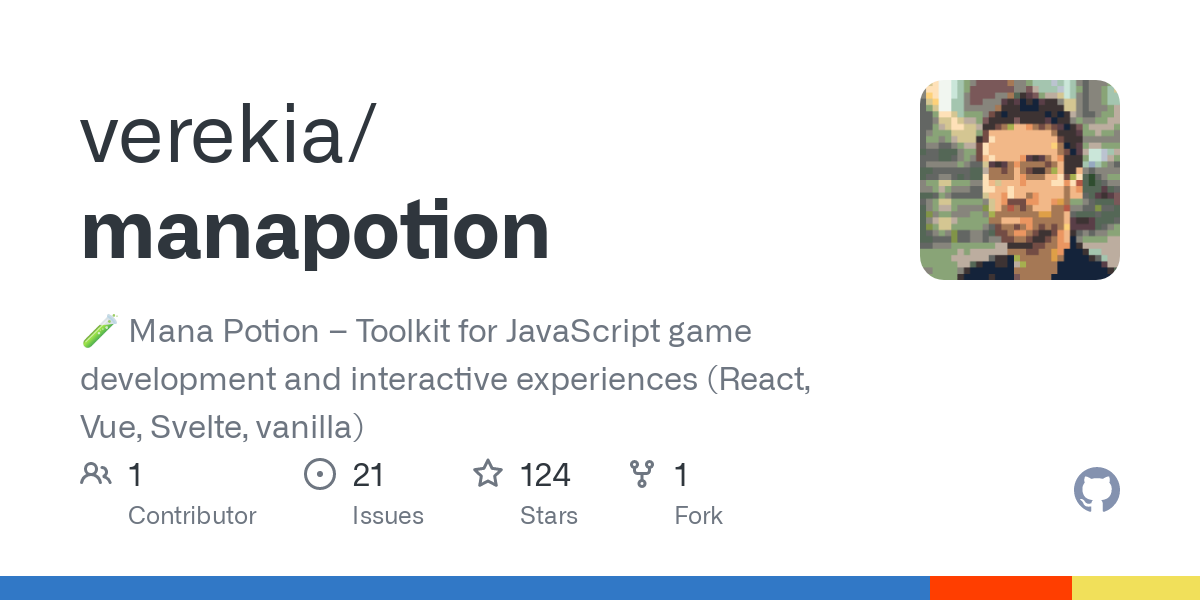The height and width of the screenshot is (600, 1200).
Task: Click the Contributor label
Action: (x=192, y=516)
